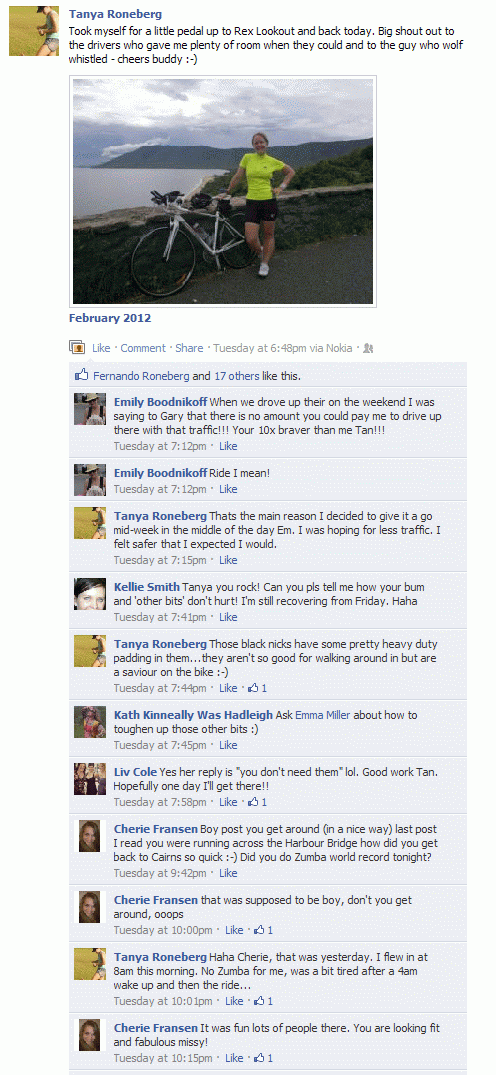Click the friends audience icon after Nokia

[x=368, y=348]
